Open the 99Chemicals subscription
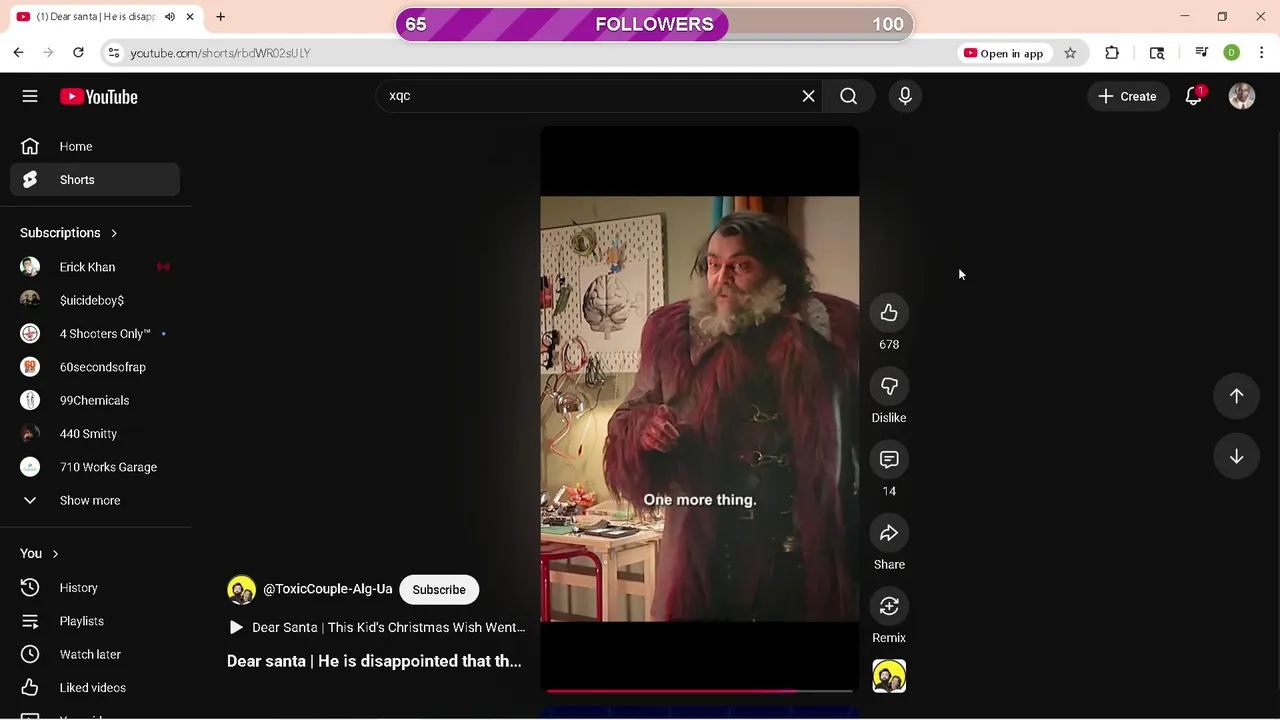Screen dimensions: 1280x720 [95, 400]
